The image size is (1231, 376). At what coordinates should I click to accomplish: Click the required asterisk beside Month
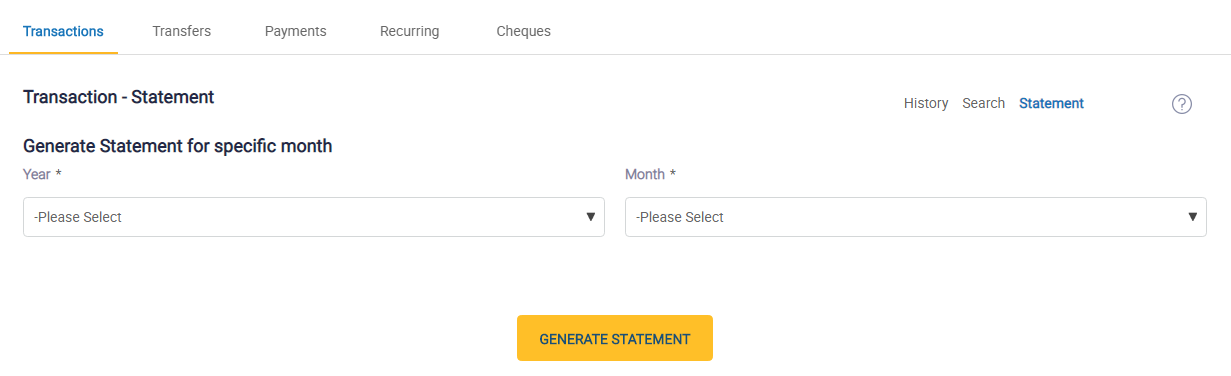[672, 173]
